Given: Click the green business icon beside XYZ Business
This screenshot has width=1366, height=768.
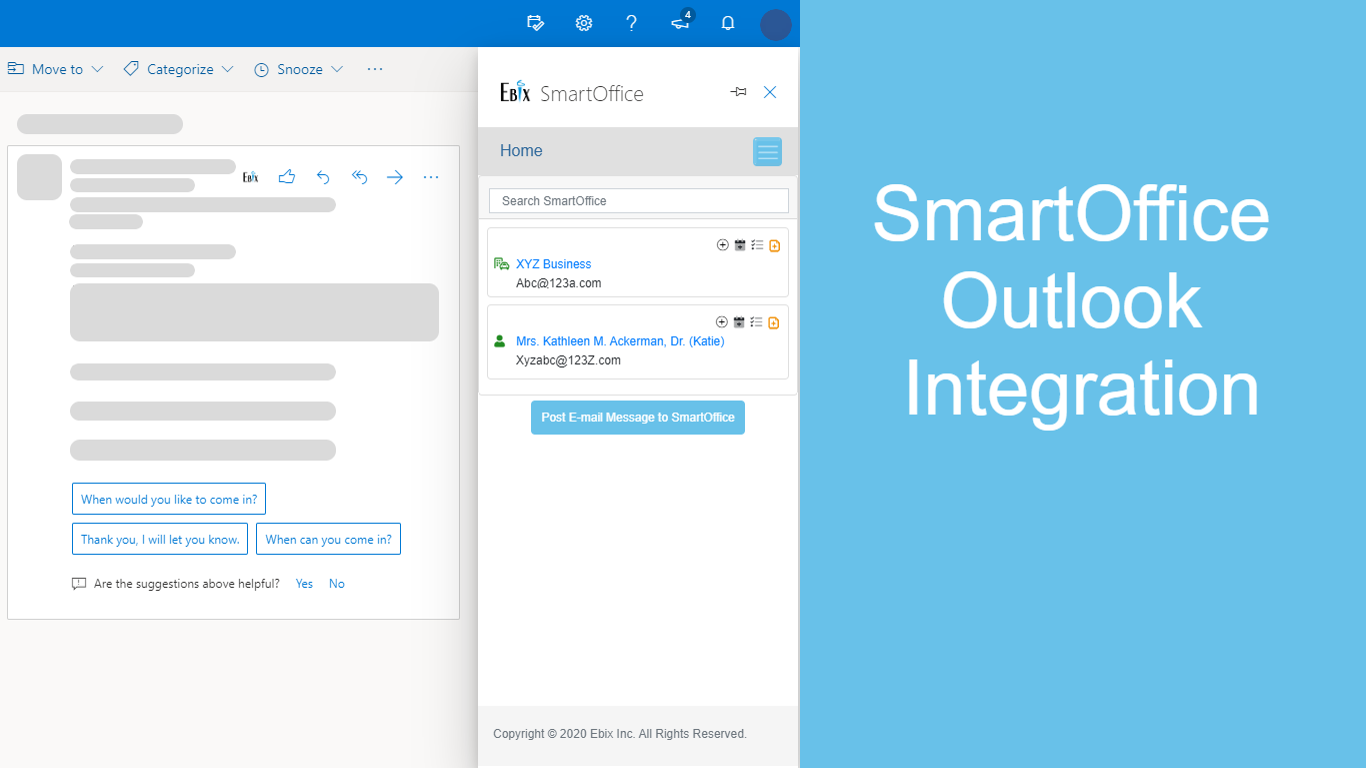Looking at the screenshot, I should (x=502, y=264).
